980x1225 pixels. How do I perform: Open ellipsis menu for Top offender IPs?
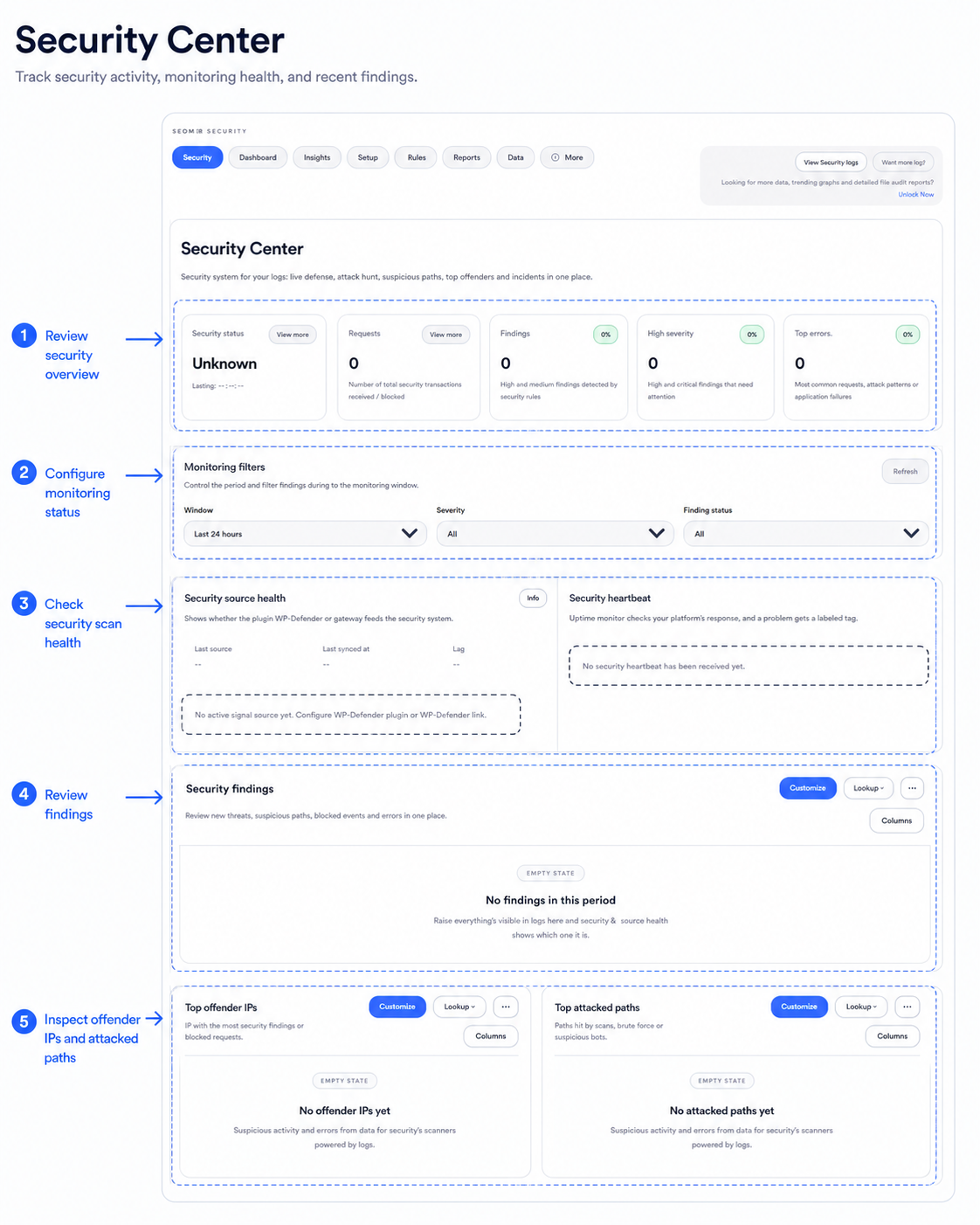[506, 1007]
